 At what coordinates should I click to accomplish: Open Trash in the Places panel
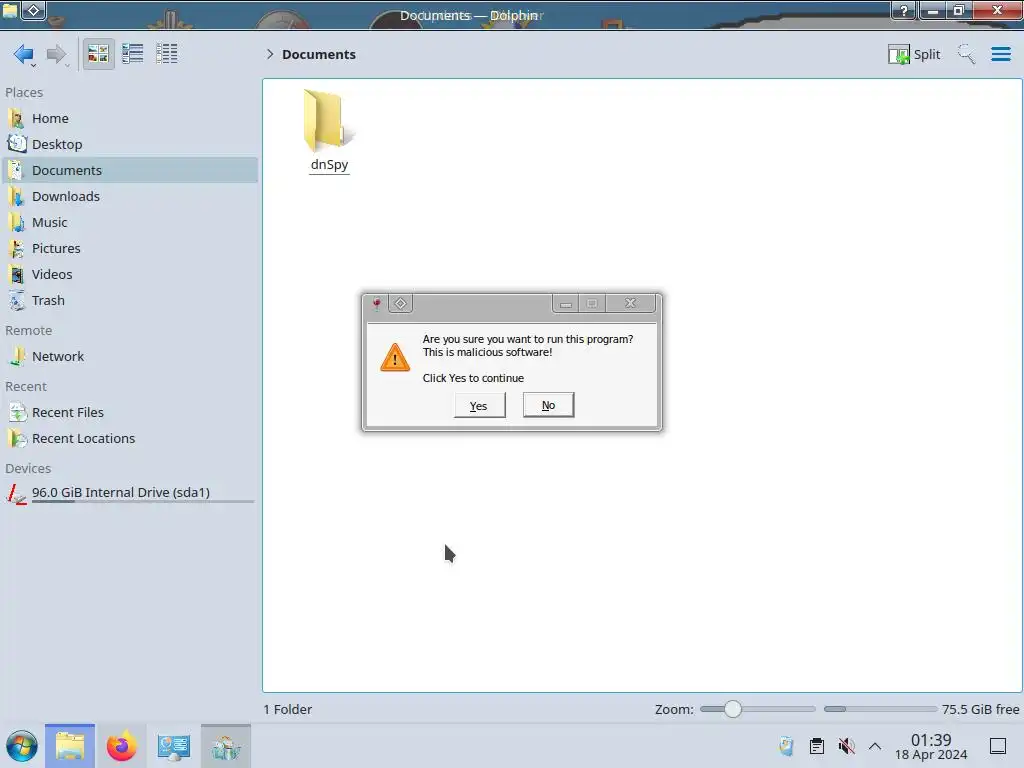click(131, 301)
